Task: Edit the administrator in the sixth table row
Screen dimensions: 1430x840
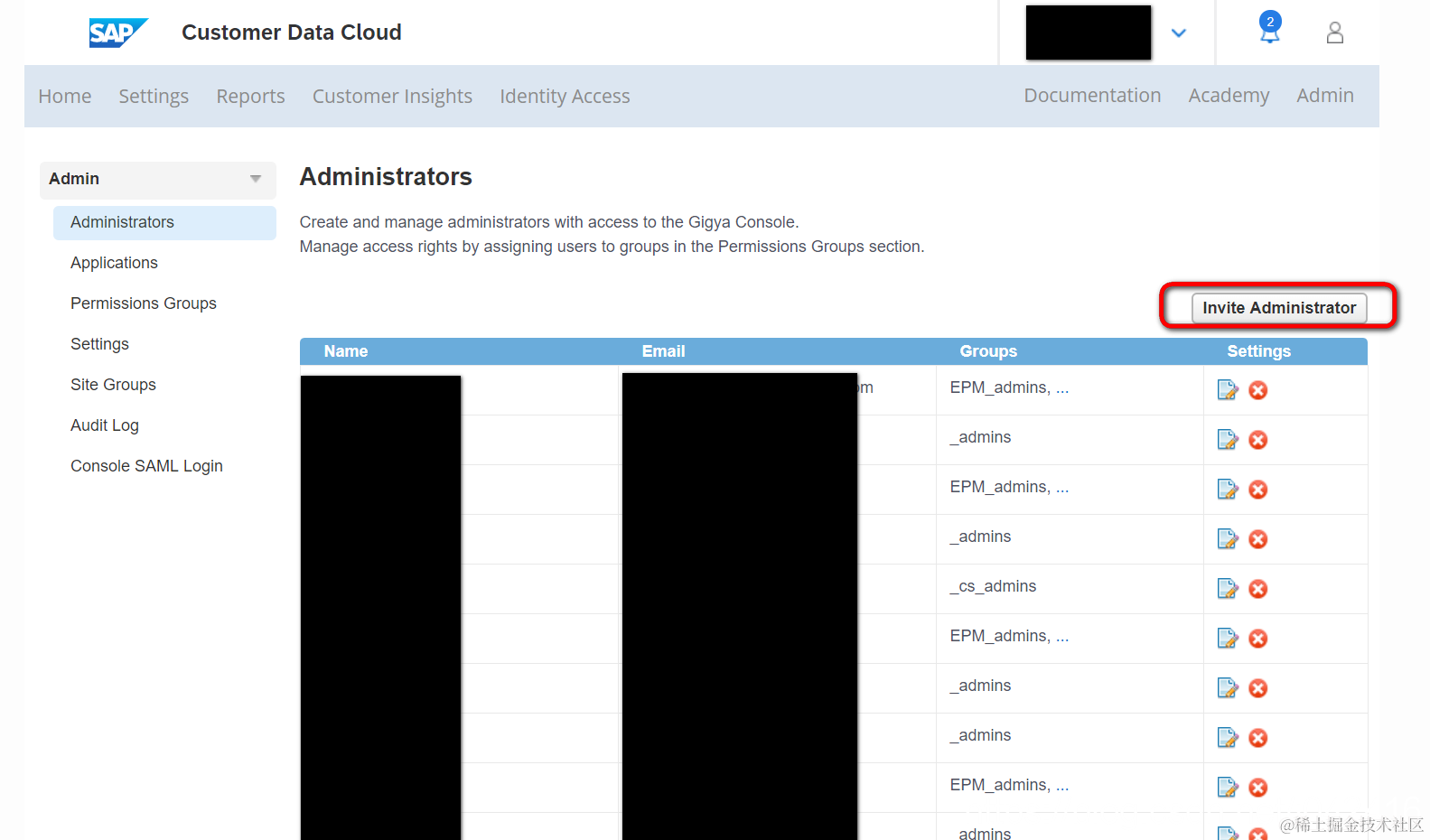Action: point(1228,639)
